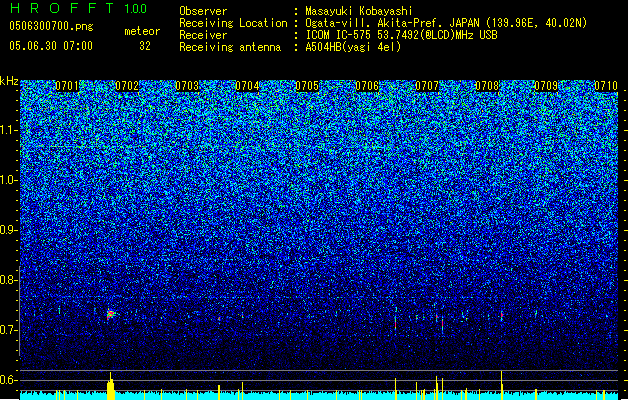Click the 0710 time marker

606,86
